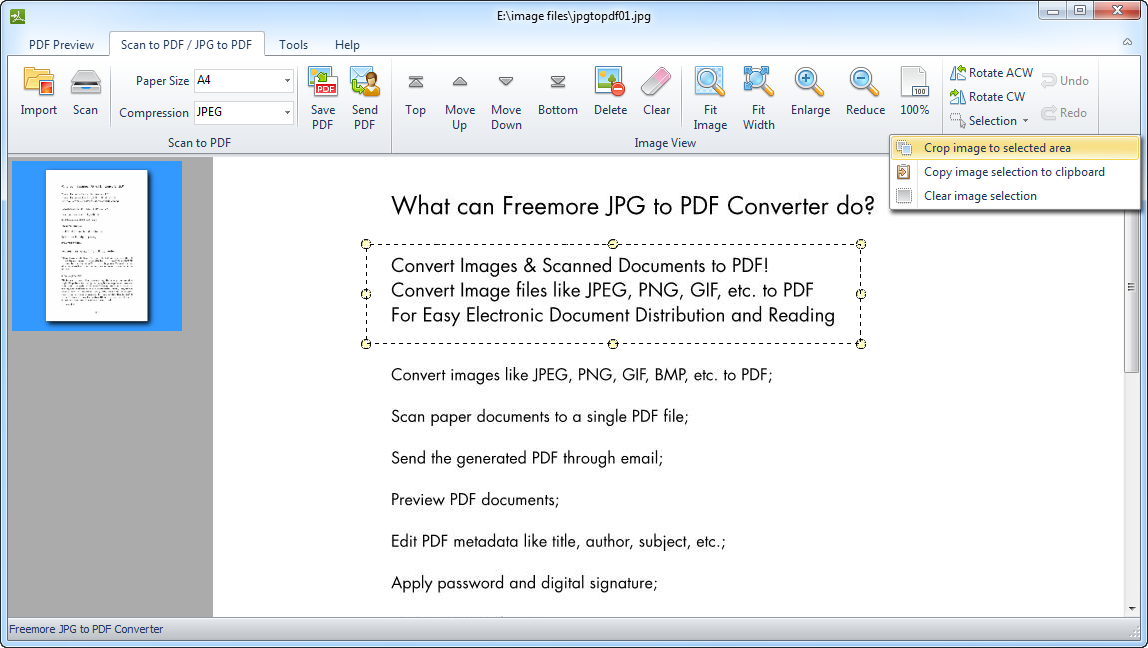The width and height of the screenshot is (1148, 648).
Task: Click the line 'Apply password and digital signature;'
Action: (524, 584)
